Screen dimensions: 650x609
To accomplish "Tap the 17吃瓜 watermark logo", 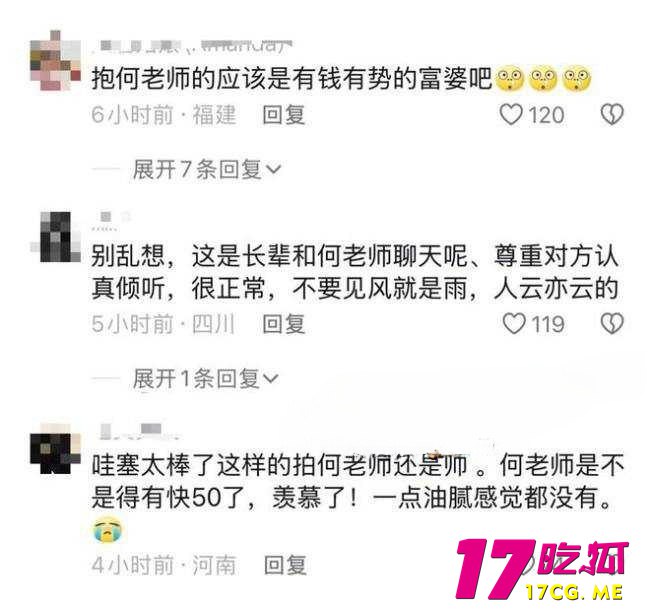I will click(541, 570).
